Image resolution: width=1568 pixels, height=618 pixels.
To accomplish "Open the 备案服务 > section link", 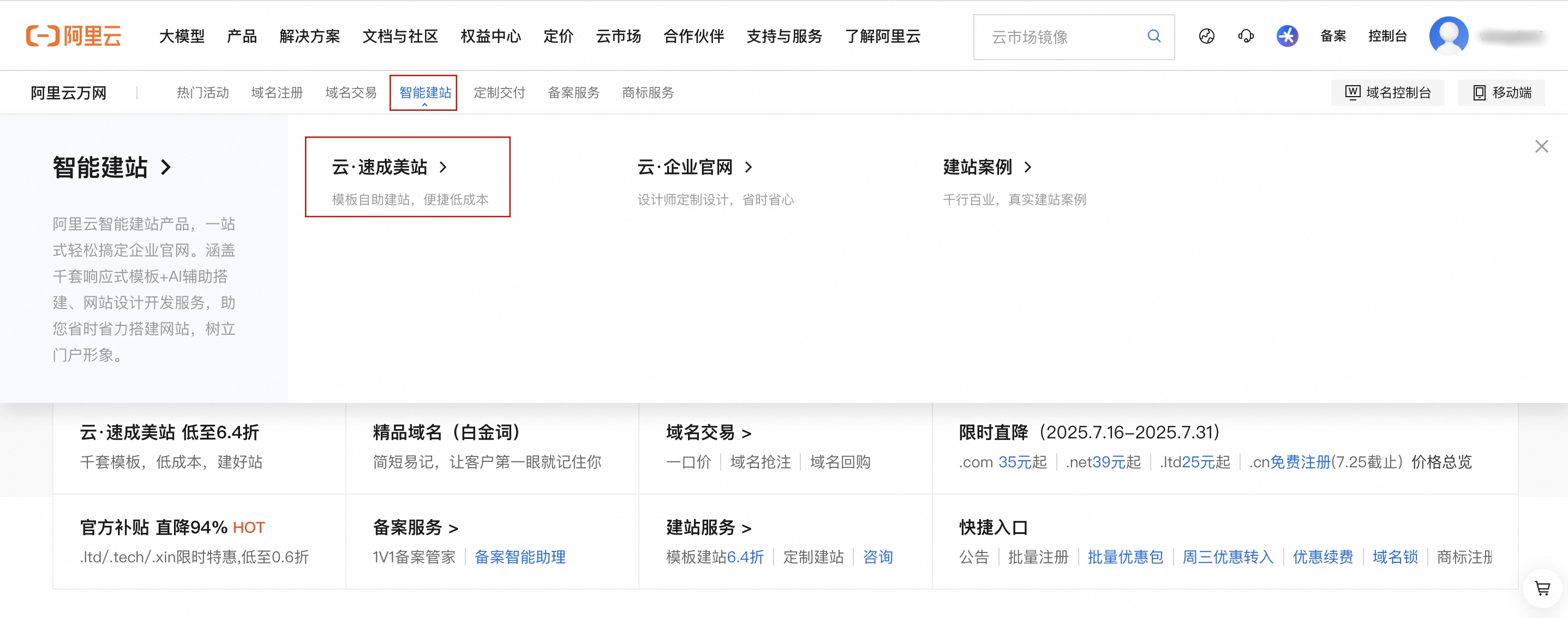I will tap(415, 527).
